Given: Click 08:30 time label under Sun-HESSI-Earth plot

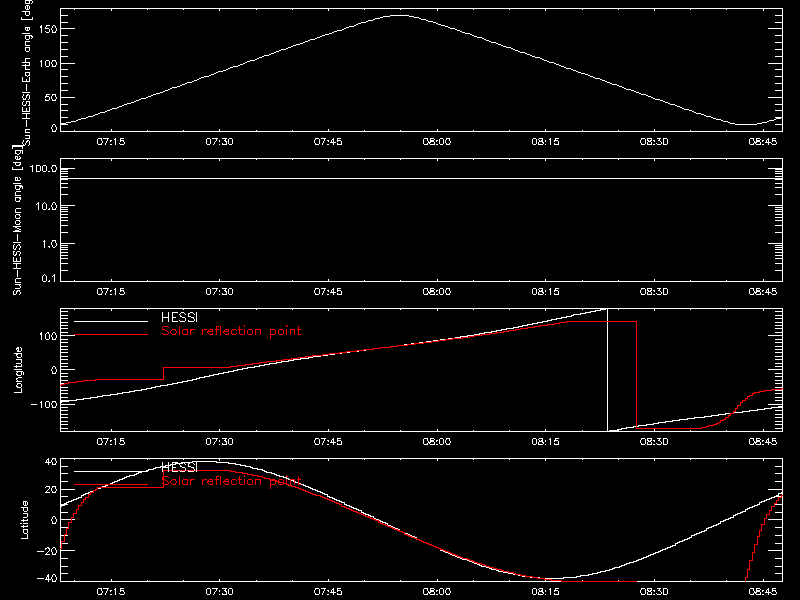Looking at the screenshot, I should (x=654, y=142).
